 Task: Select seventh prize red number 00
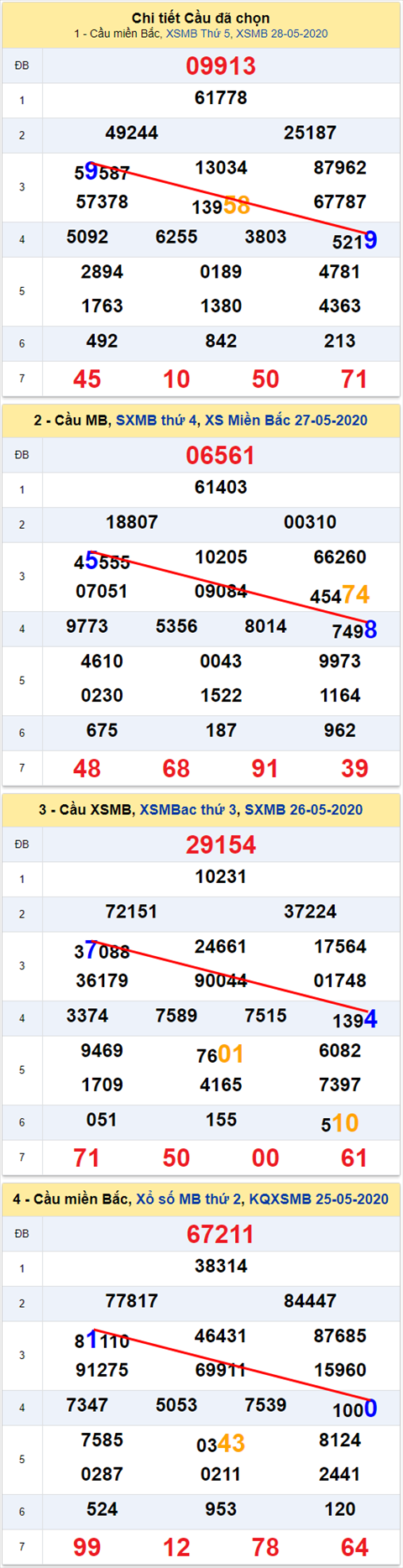265,1158
